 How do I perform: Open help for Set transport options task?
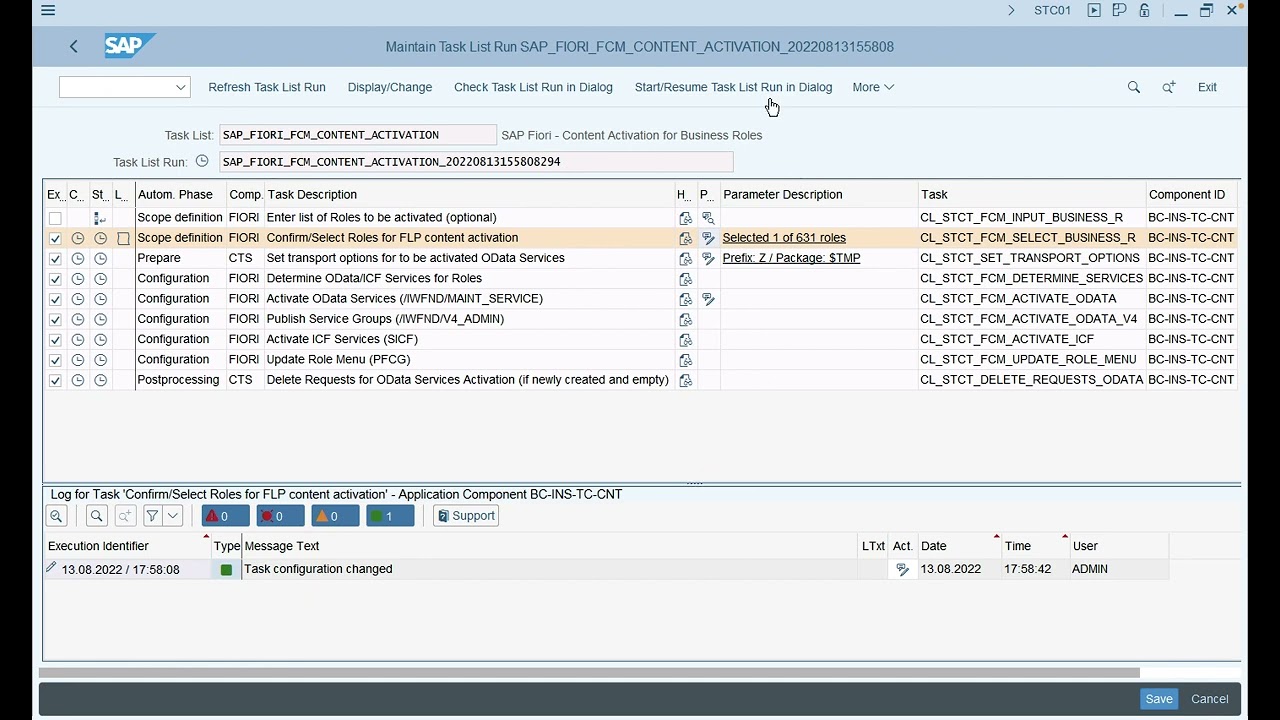point(685,258)
